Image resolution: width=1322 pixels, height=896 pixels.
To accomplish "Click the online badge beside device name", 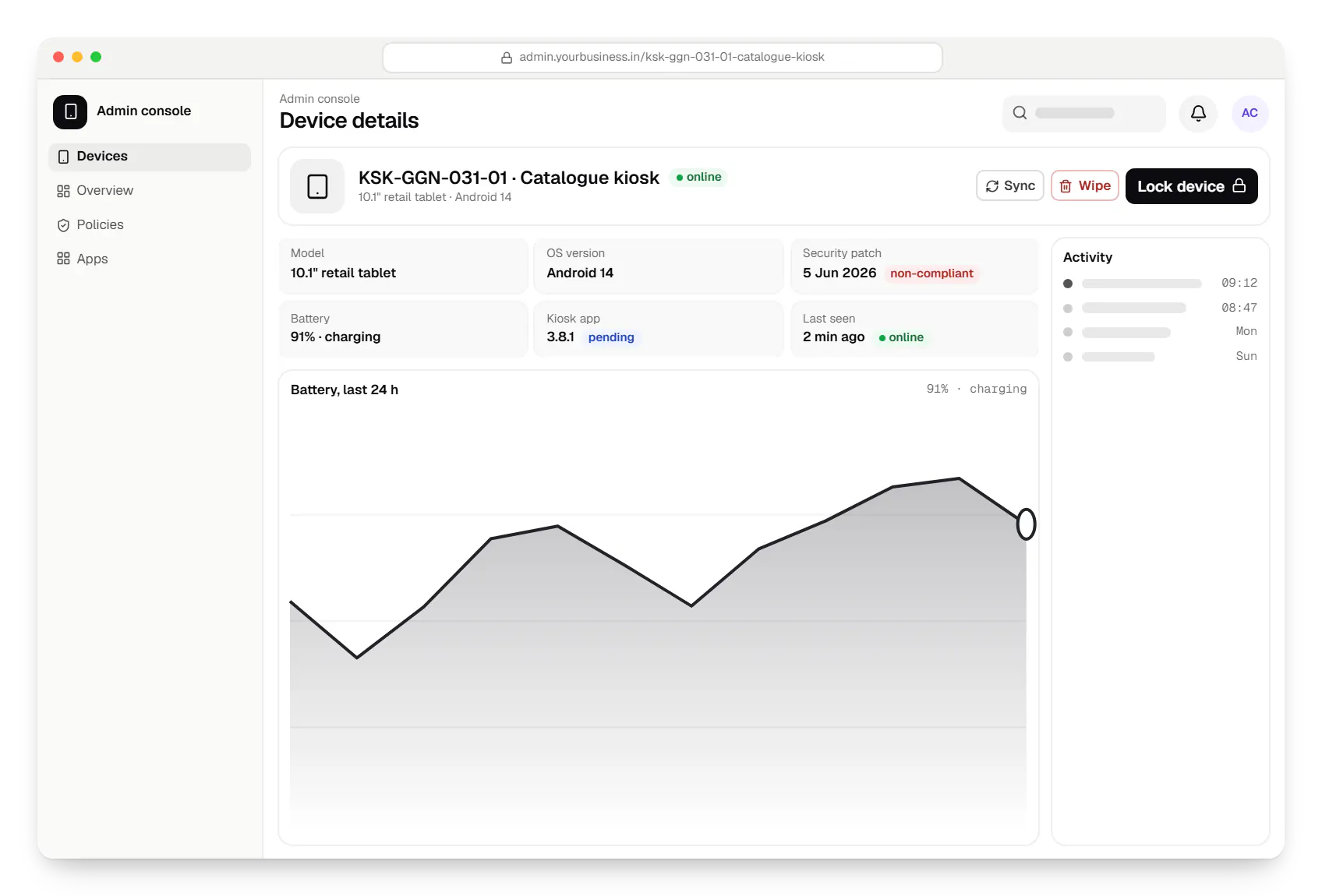I will point(698,178).
